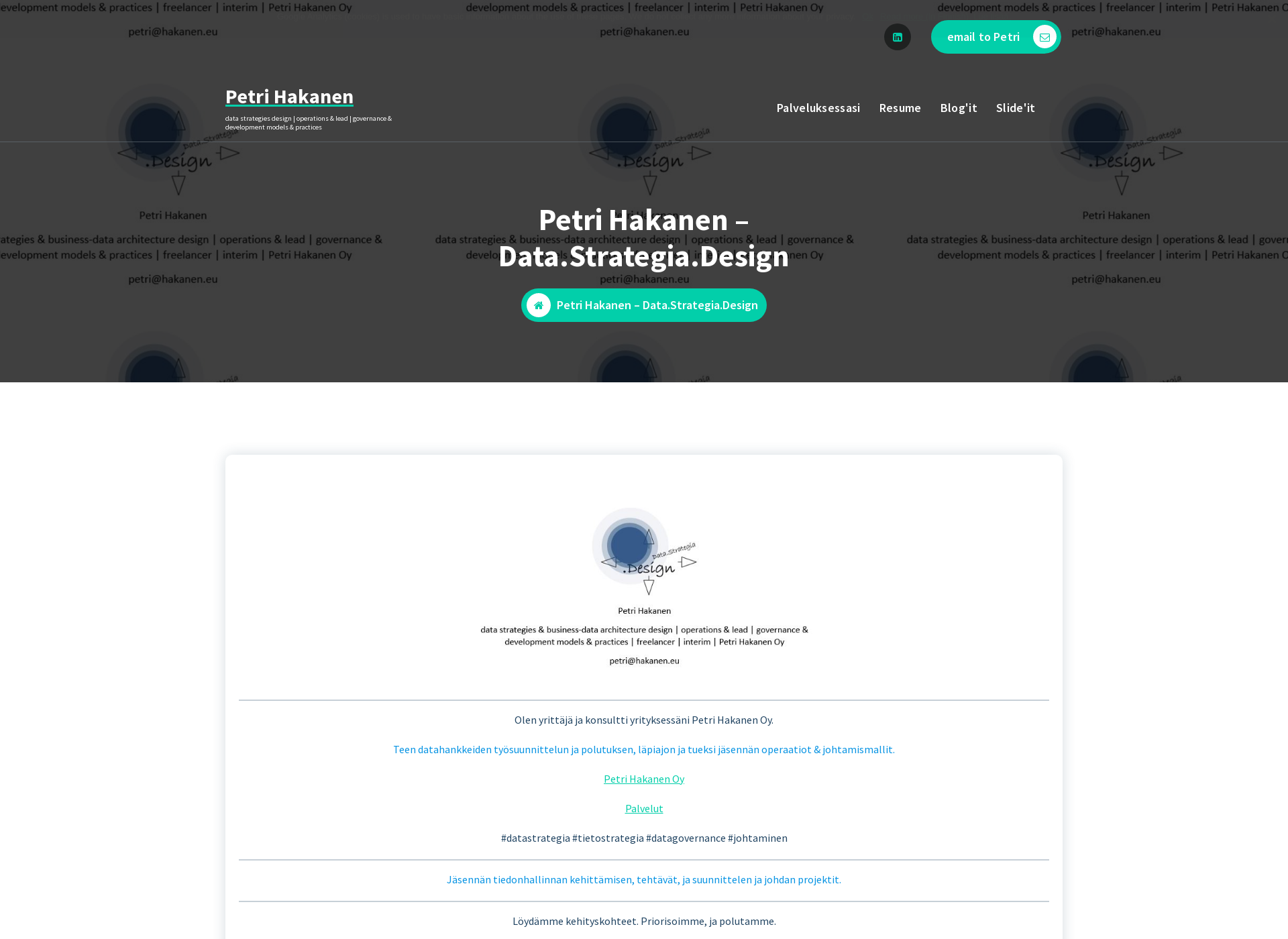
Task: Click Petri Hakanen Oy company link
Action: [644, 778]
